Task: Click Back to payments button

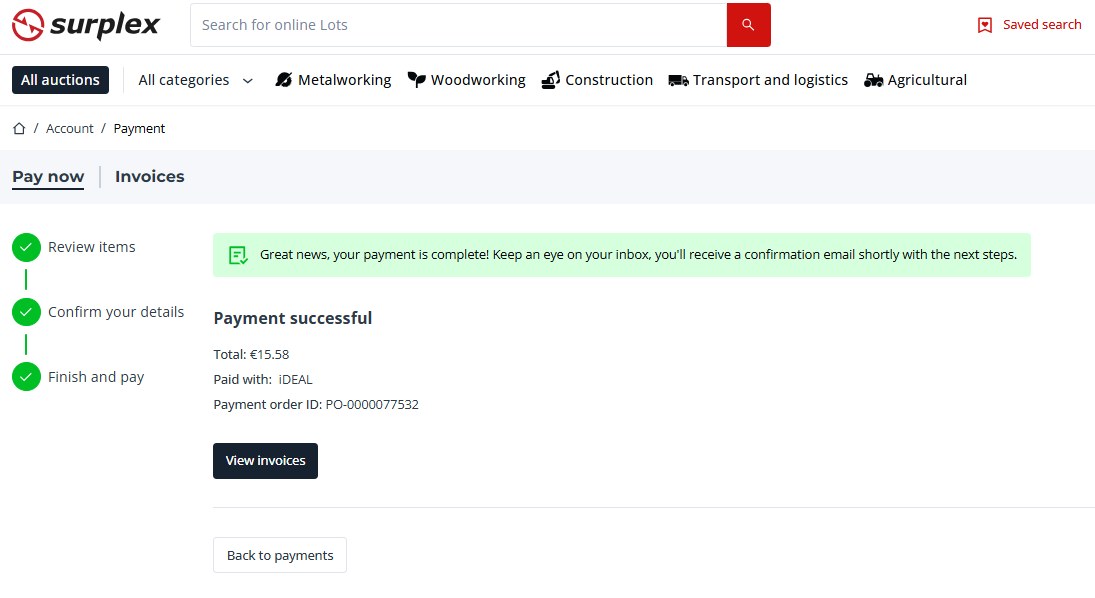Action: click(x=280, y=555)
